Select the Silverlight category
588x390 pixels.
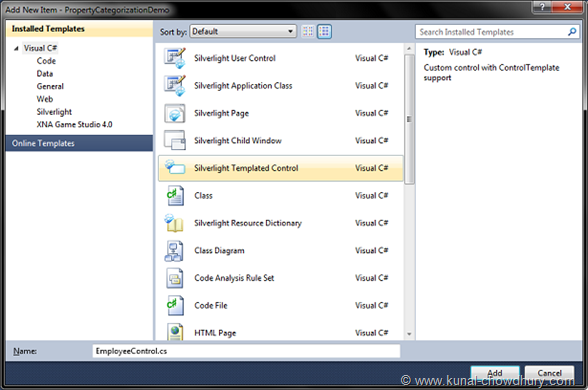[x=54, y=112]
